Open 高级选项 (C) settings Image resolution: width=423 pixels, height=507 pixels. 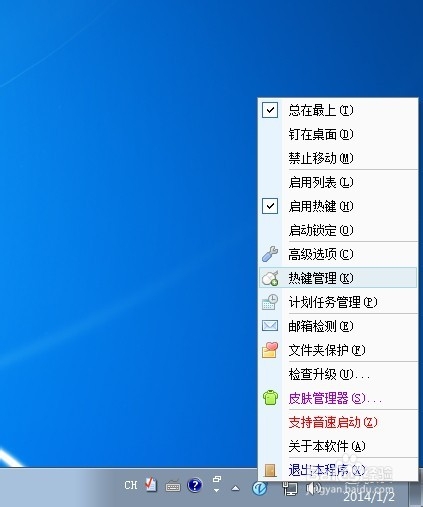[x=338, y=254]
